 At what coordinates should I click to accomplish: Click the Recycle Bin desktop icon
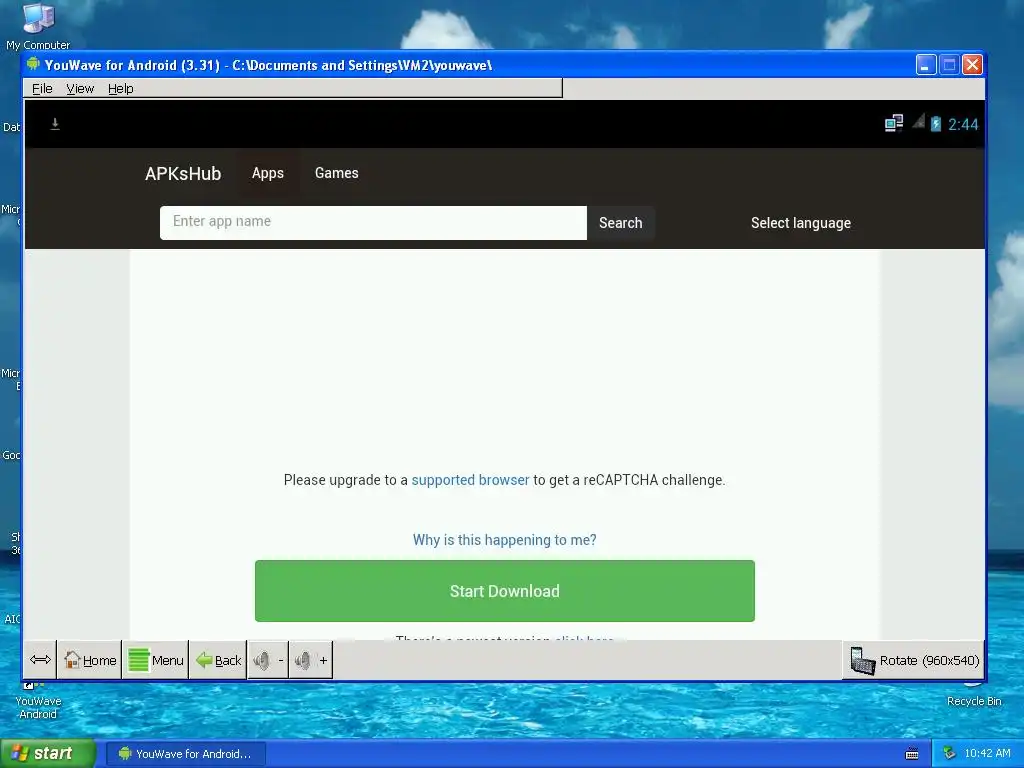pos(974,699)
